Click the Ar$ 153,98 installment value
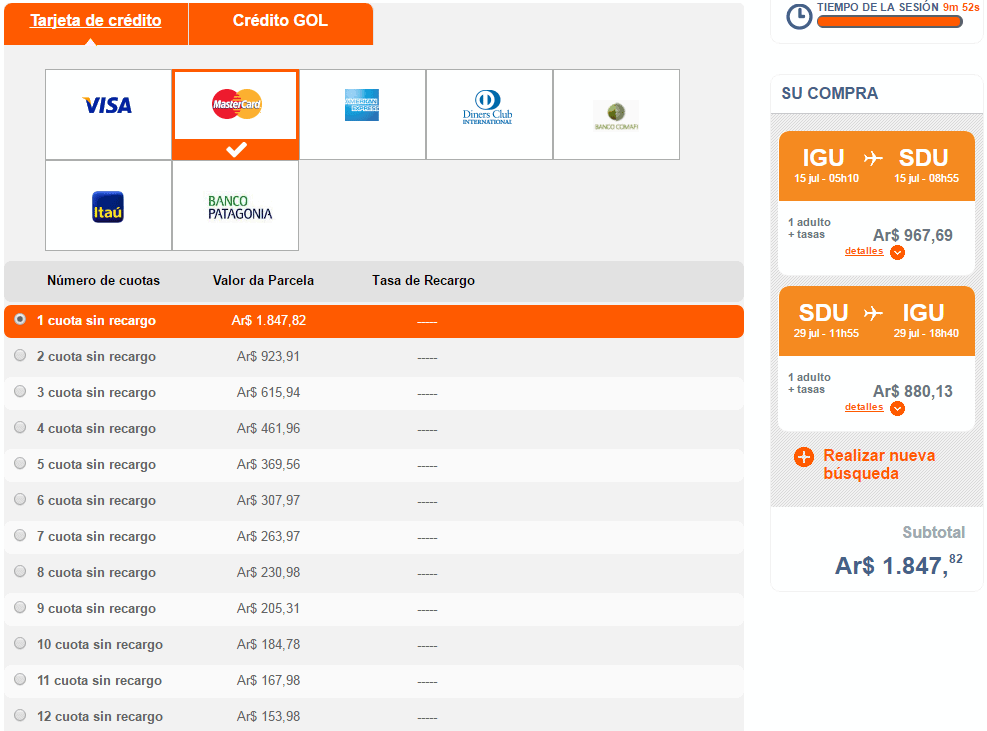987x731 pixels. (268, 716)
